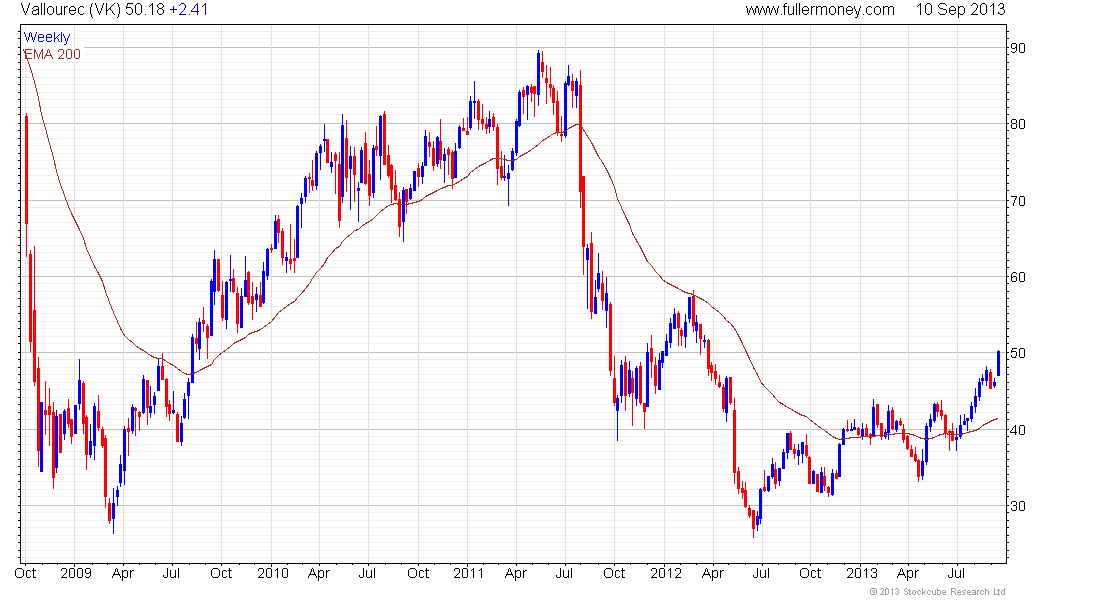The image size is (1100, 600).
Task: Click the +2.41 price change value
Action: [189, 10]
